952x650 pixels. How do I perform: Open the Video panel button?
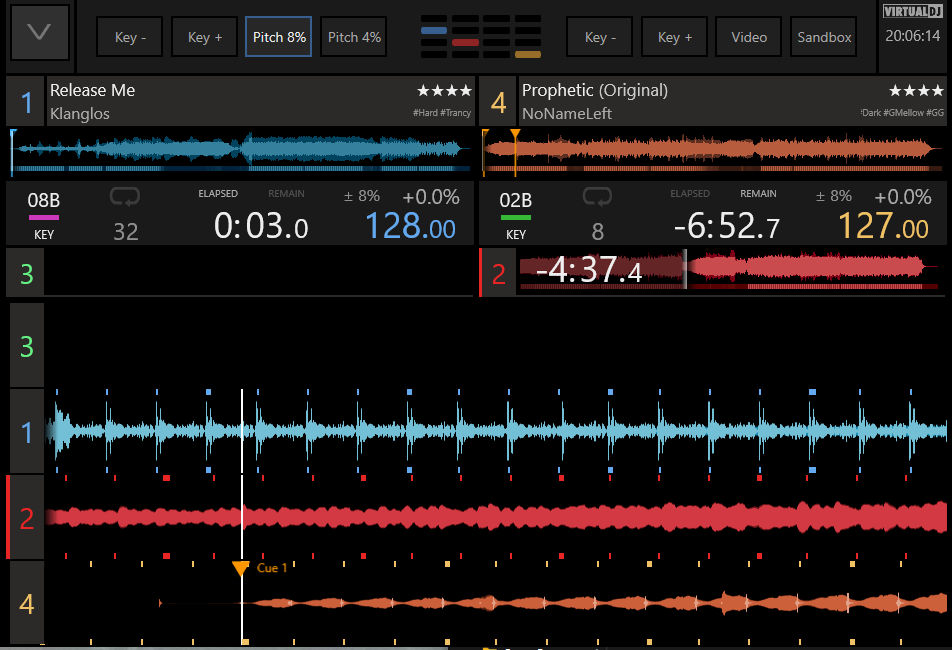click(749, 37)
